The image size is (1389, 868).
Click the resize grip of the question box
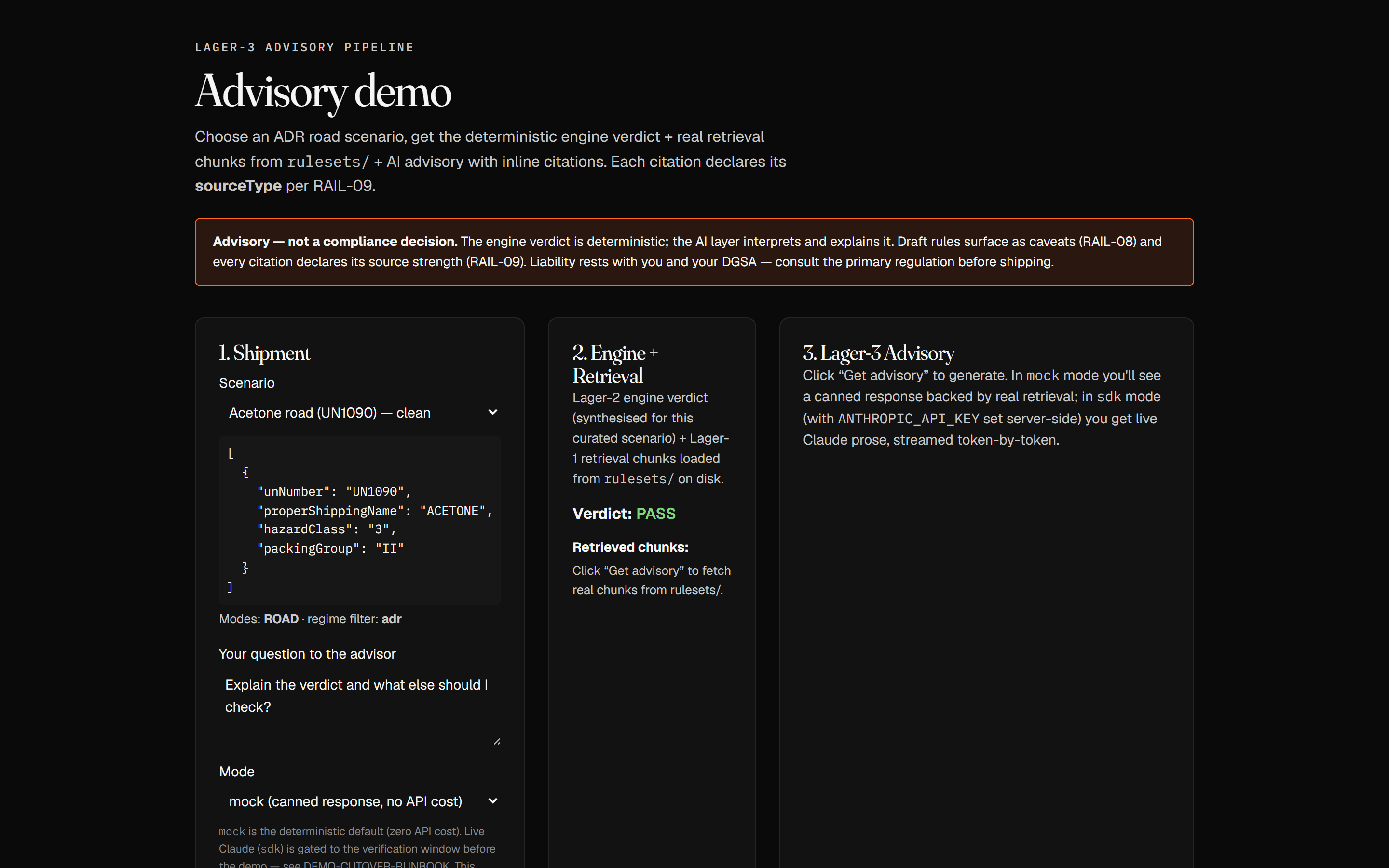point(496,742)
